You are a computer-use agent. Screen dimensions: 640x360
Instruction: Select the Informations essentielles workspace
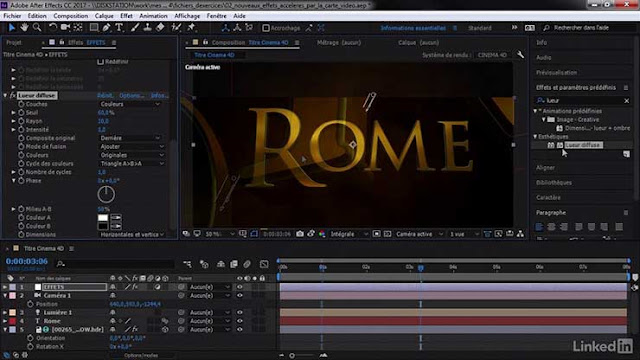tap(413, 28)
